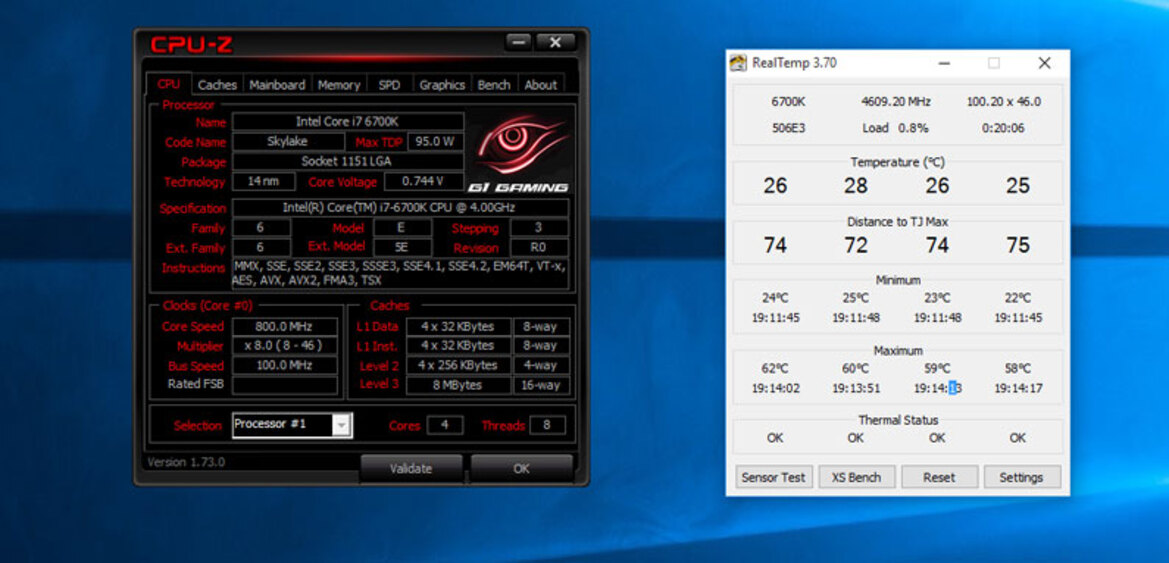Click the Specification field with i7-6700K CPU @ 4.00GHz
This screenshot has height=563, width=1169.
click(x=400, y=208)
